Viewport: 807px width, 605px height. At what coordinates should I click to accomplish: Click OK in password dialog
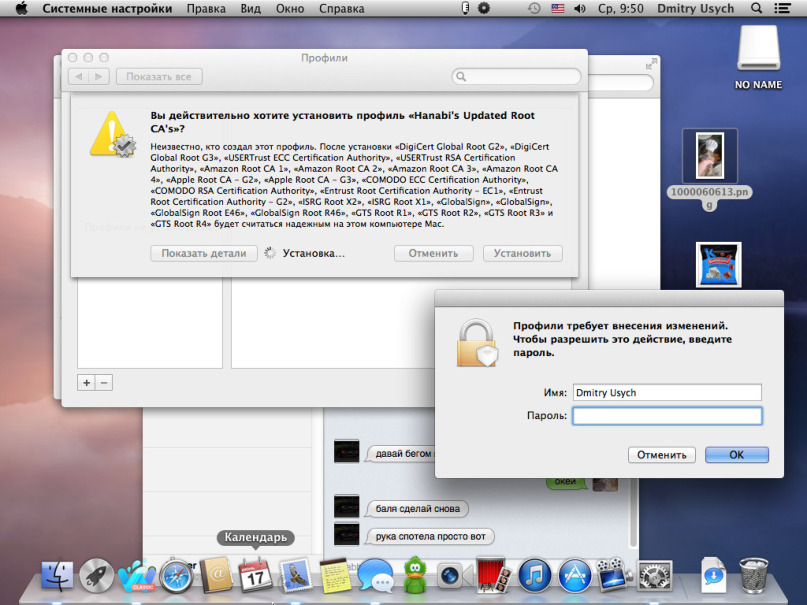pos(736,455)
